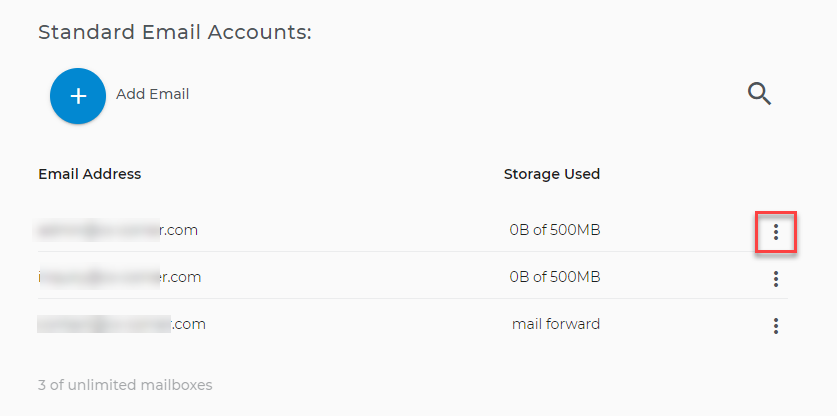Click the mail forward storage label

point(556,324)
